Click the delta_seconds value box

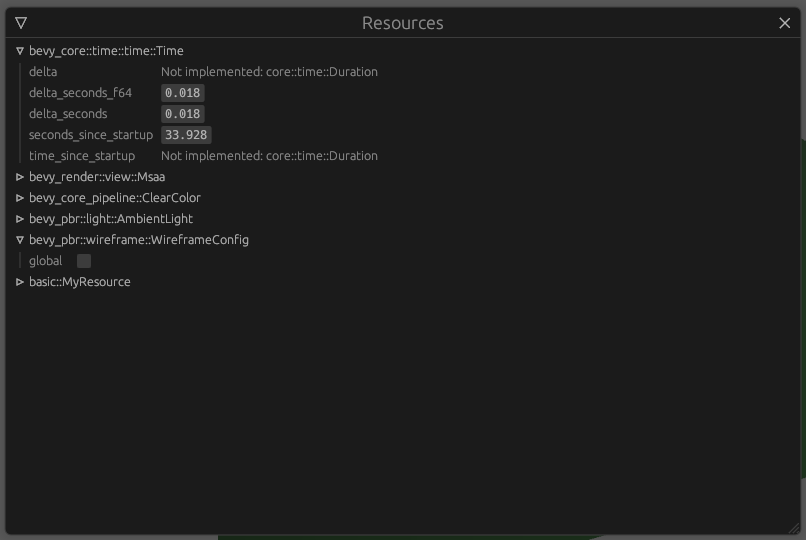183,114
